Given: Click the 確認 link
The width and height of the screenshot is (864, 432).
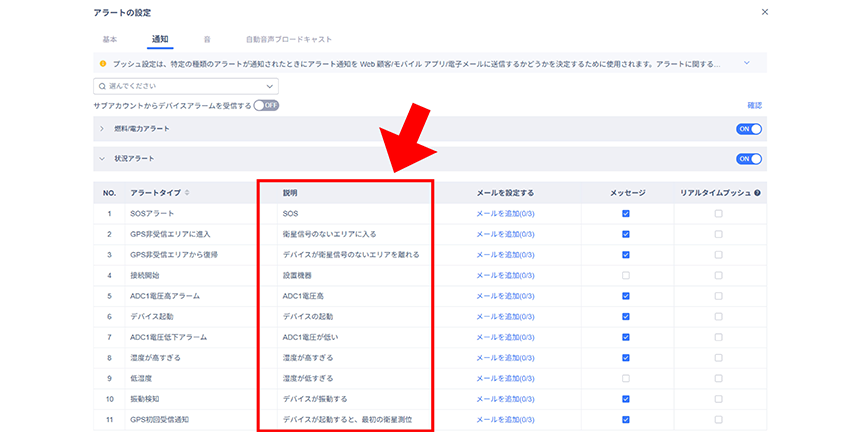Looking at the screenshot, I should point(754,105).
